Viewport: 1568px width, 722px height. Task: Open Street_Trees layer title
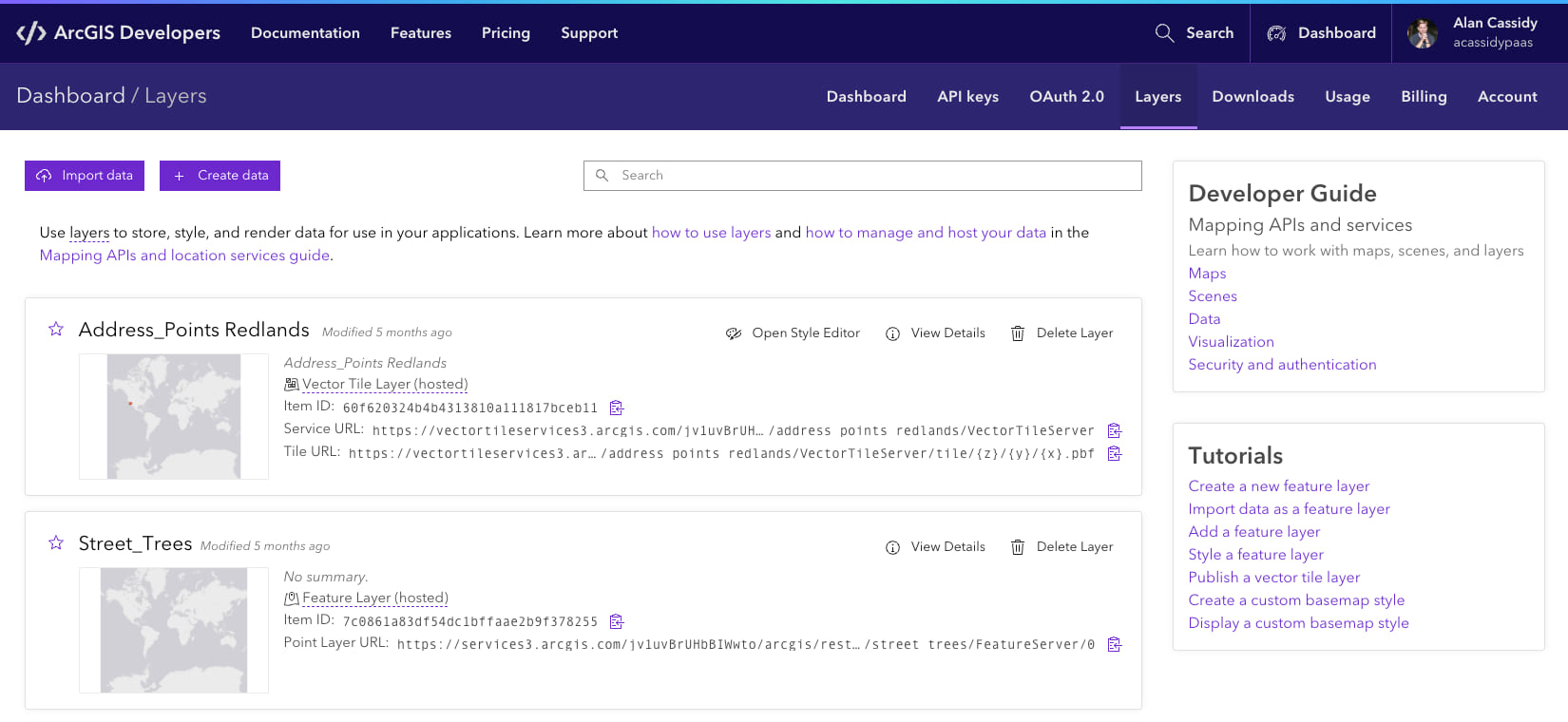pos(135,543)
